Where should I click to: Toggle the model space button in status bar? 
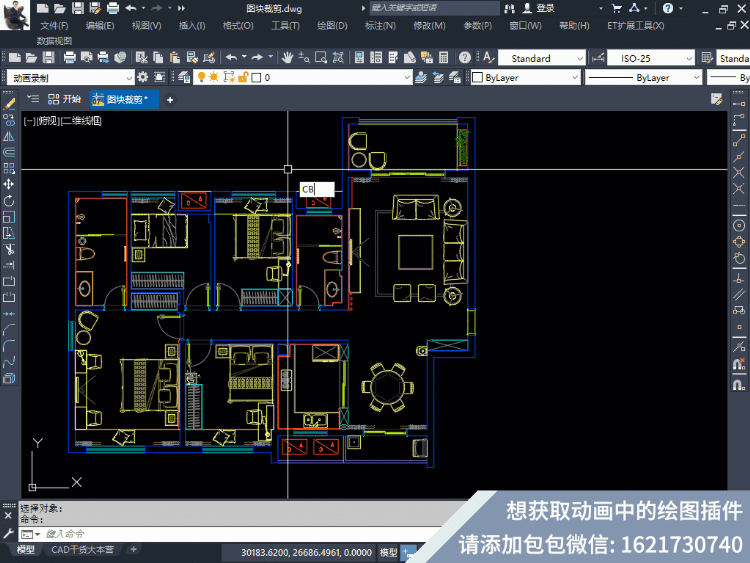click(x=388, y=552)
